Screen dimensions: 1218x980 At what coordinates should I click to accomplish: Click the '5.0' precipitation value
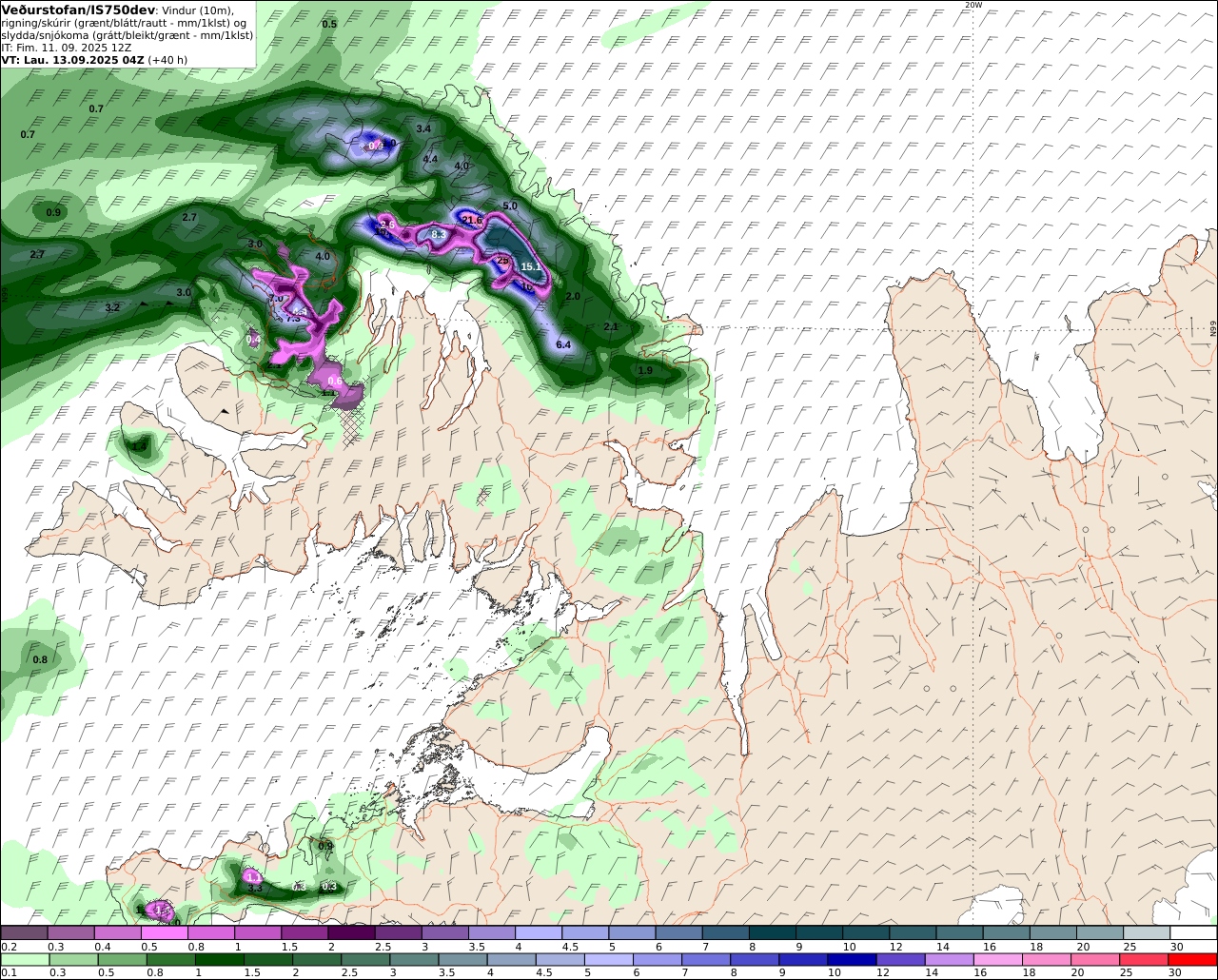click(509, 206)
